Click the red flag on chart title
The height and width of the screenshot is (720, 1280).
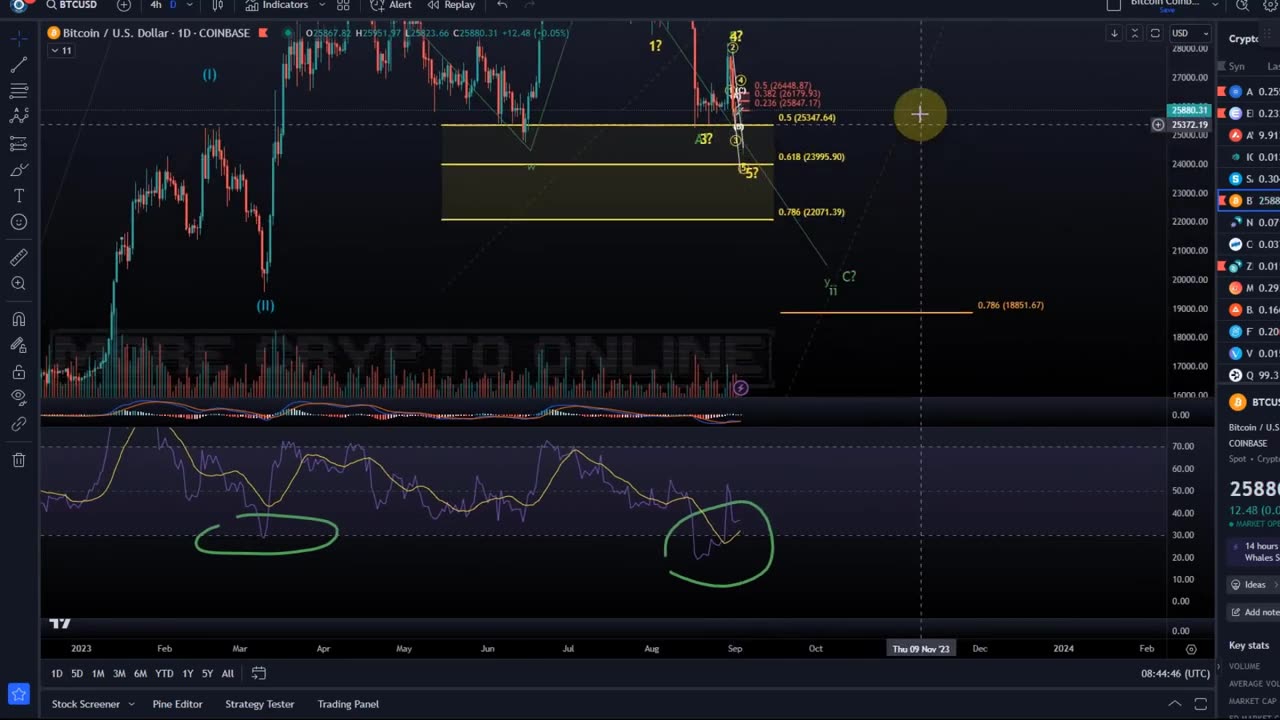pyautogui.click(x=263, y=33)
